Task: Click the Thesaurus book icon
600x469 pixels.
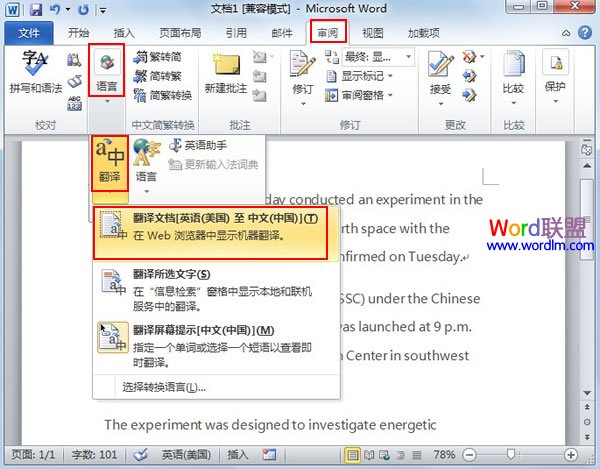Action: click(74, 81)
